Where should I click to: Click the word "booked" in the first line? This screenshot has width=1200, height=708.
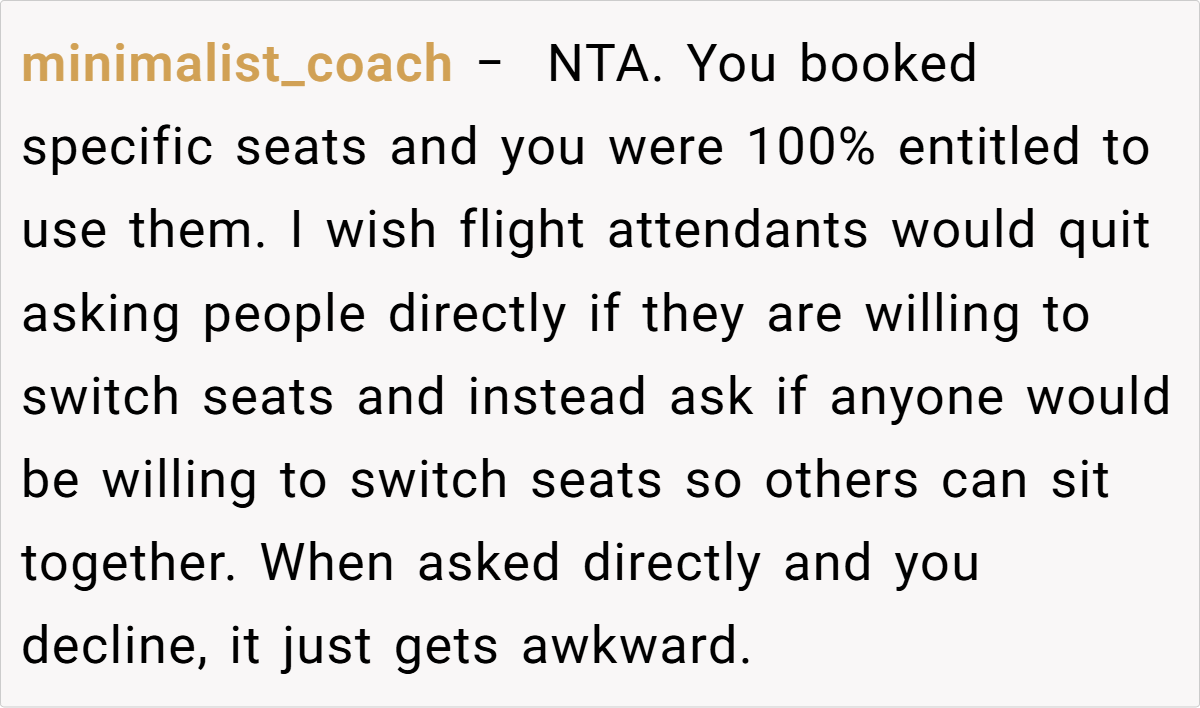click(888, 65)
